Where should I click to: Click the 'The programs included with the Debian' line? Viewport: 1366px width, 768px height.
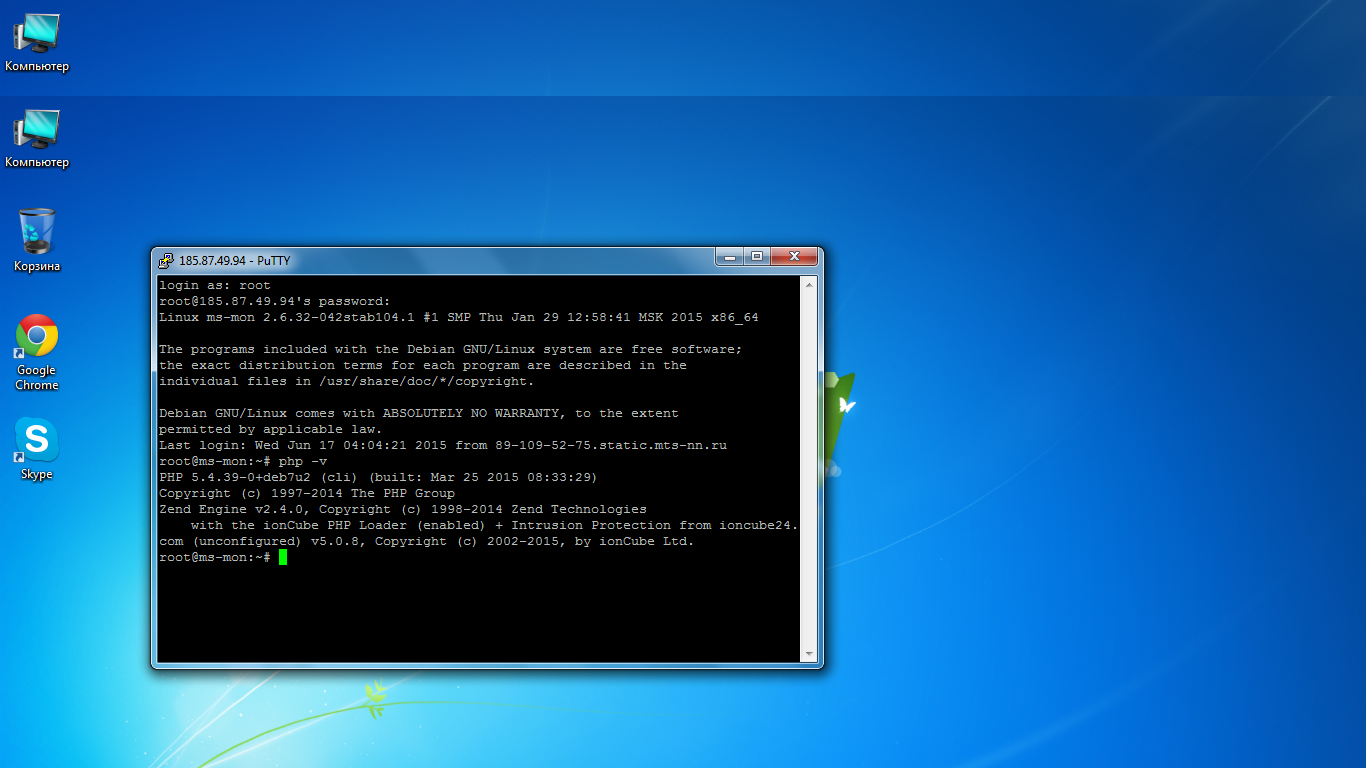tap(451, 350)
